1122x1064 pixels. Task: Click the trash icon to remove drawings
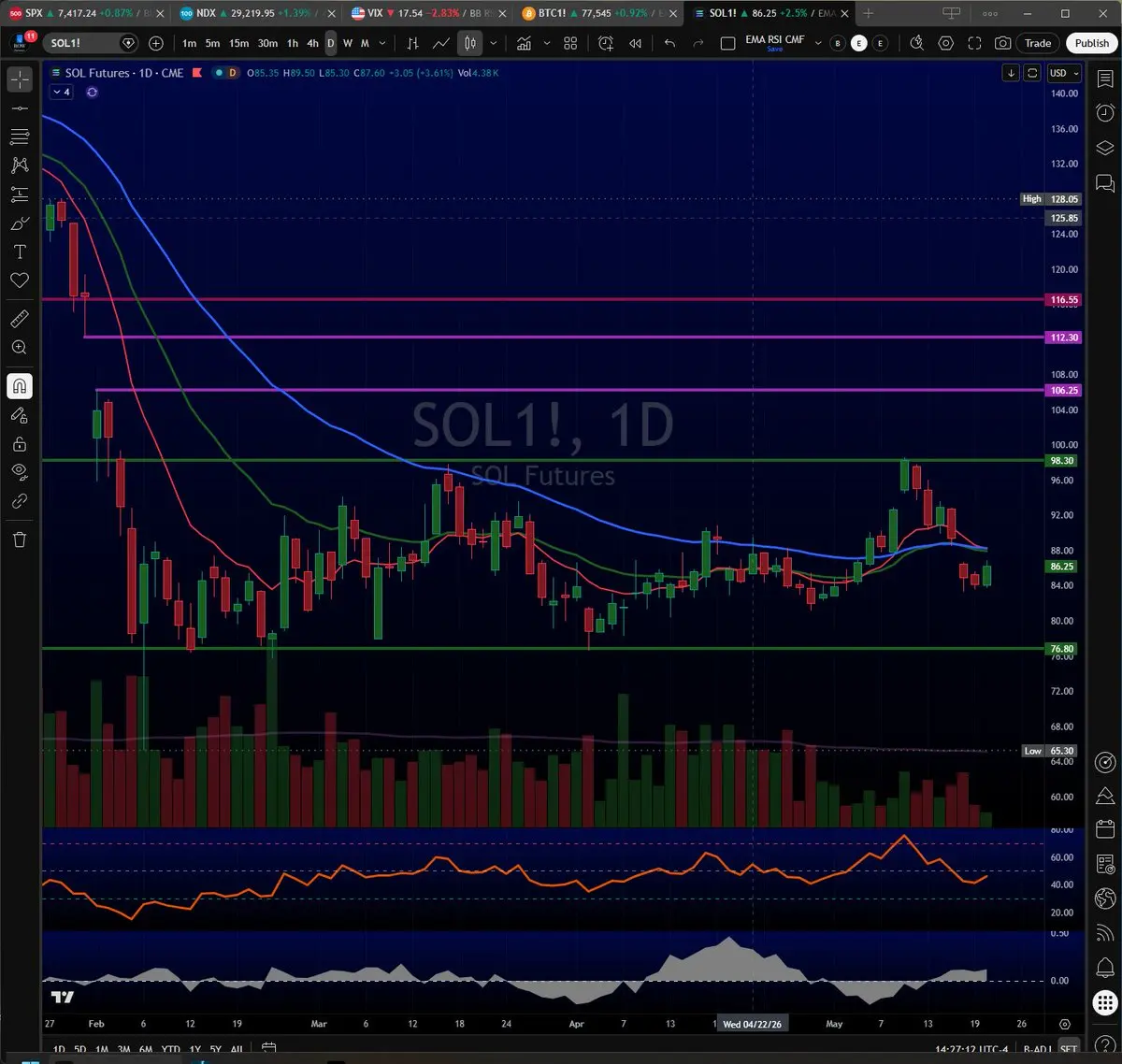tap(19, 539)
